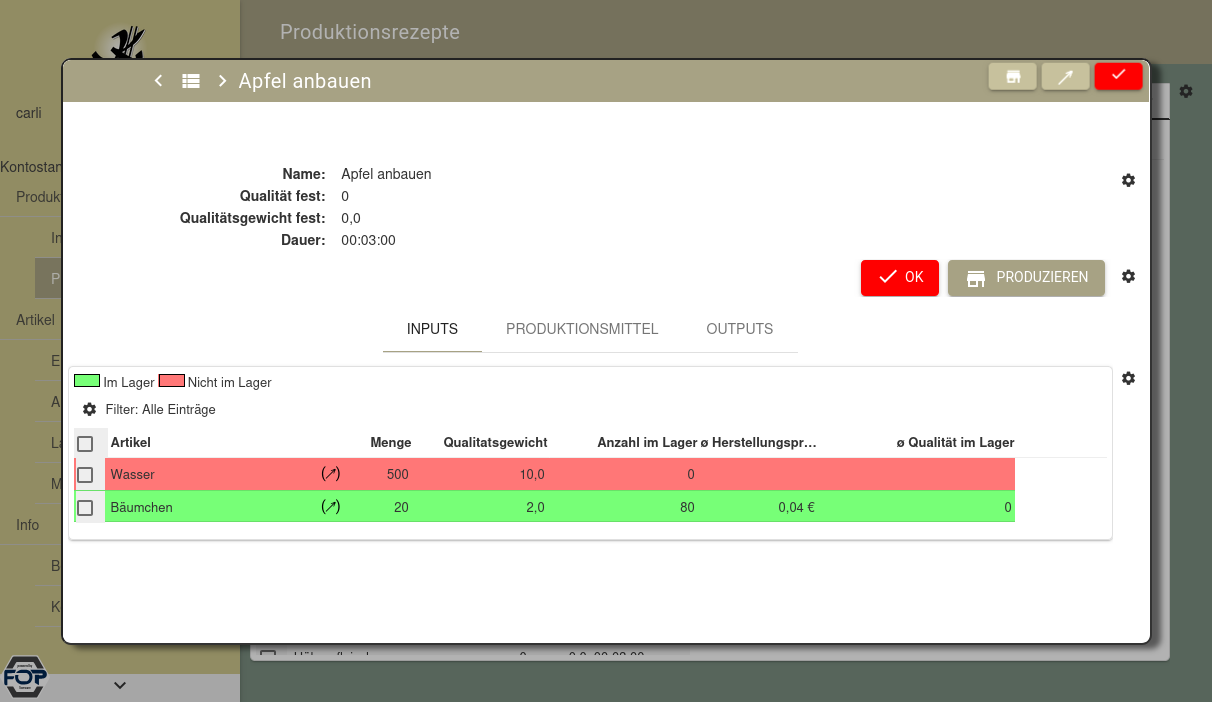Go to previous recipe with left chevron
Viewport: 1212px width, 702px height.
pyautogui.click(x=158, y=81)
